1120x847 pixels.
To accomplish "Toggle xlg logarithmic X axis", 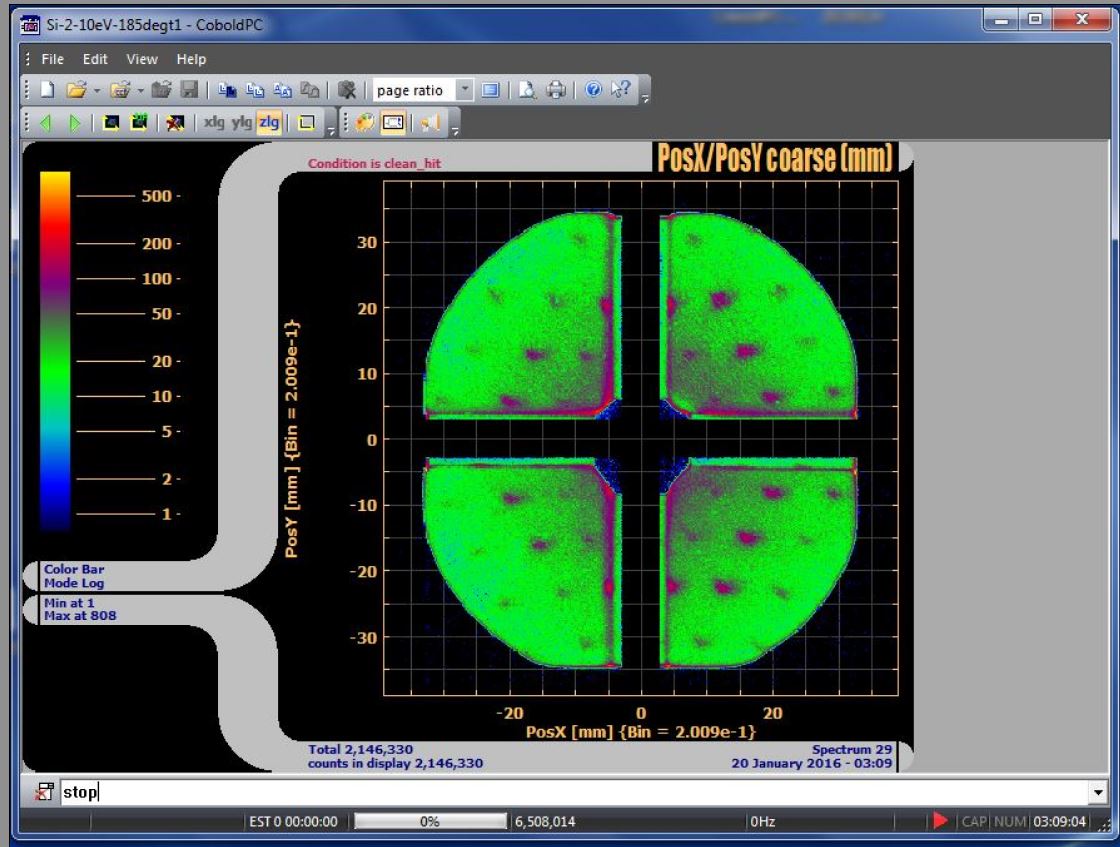I will click(214, 123).
